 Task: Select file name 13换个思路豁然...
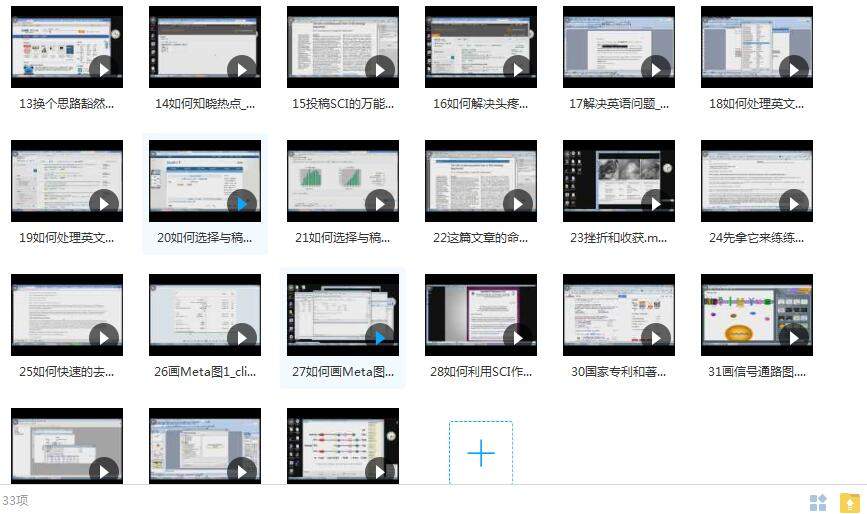(66, 103)
